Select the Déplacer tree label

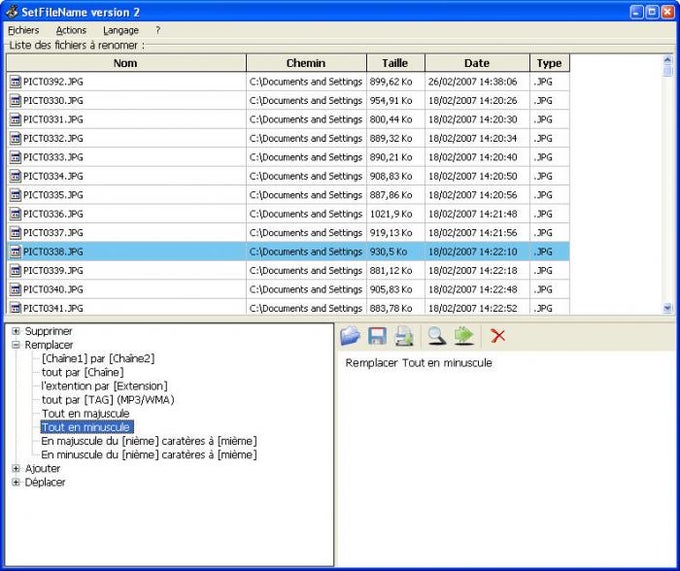click(45, 482)
